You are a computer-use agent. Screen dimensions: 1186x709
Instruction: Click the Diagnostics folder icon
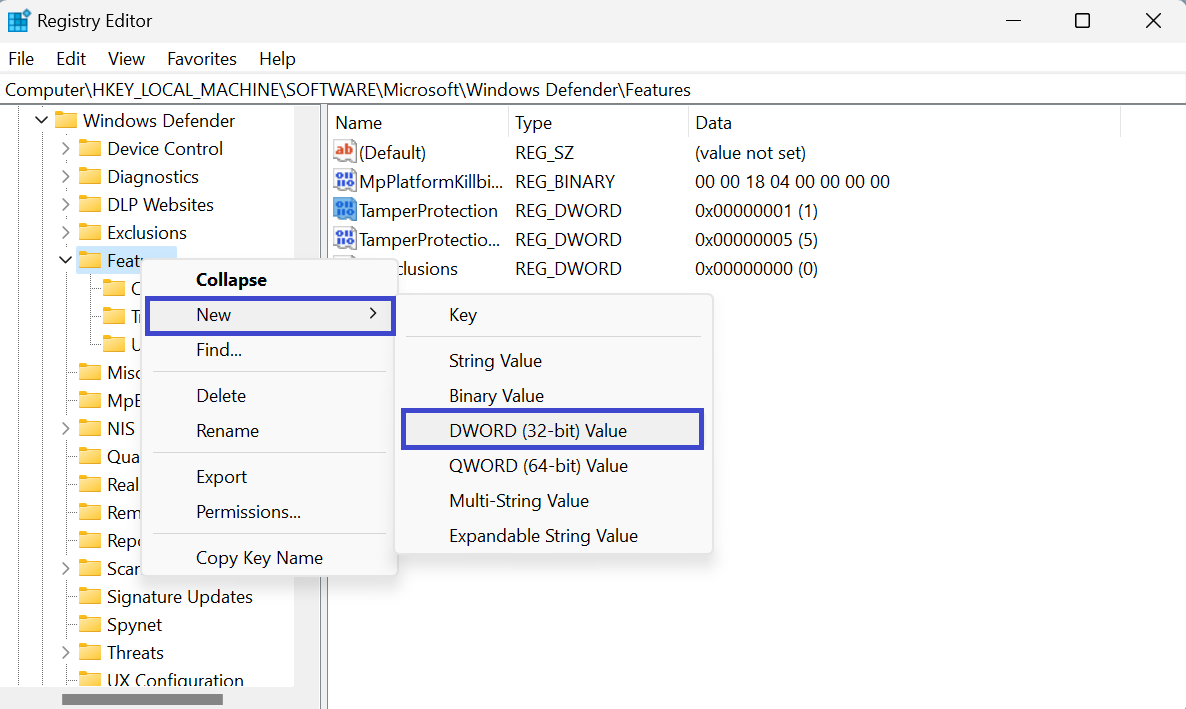click(91, 177)
